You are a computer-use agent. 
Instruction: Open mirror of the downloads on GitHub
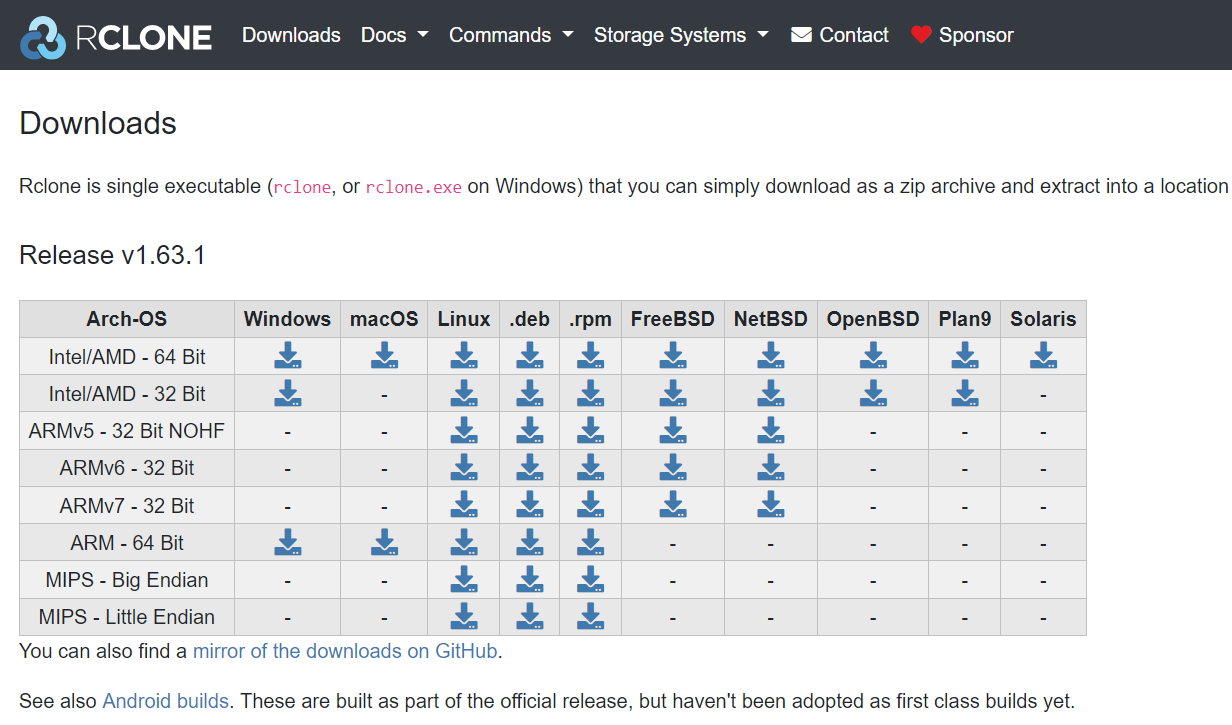(x=345, y=651)
